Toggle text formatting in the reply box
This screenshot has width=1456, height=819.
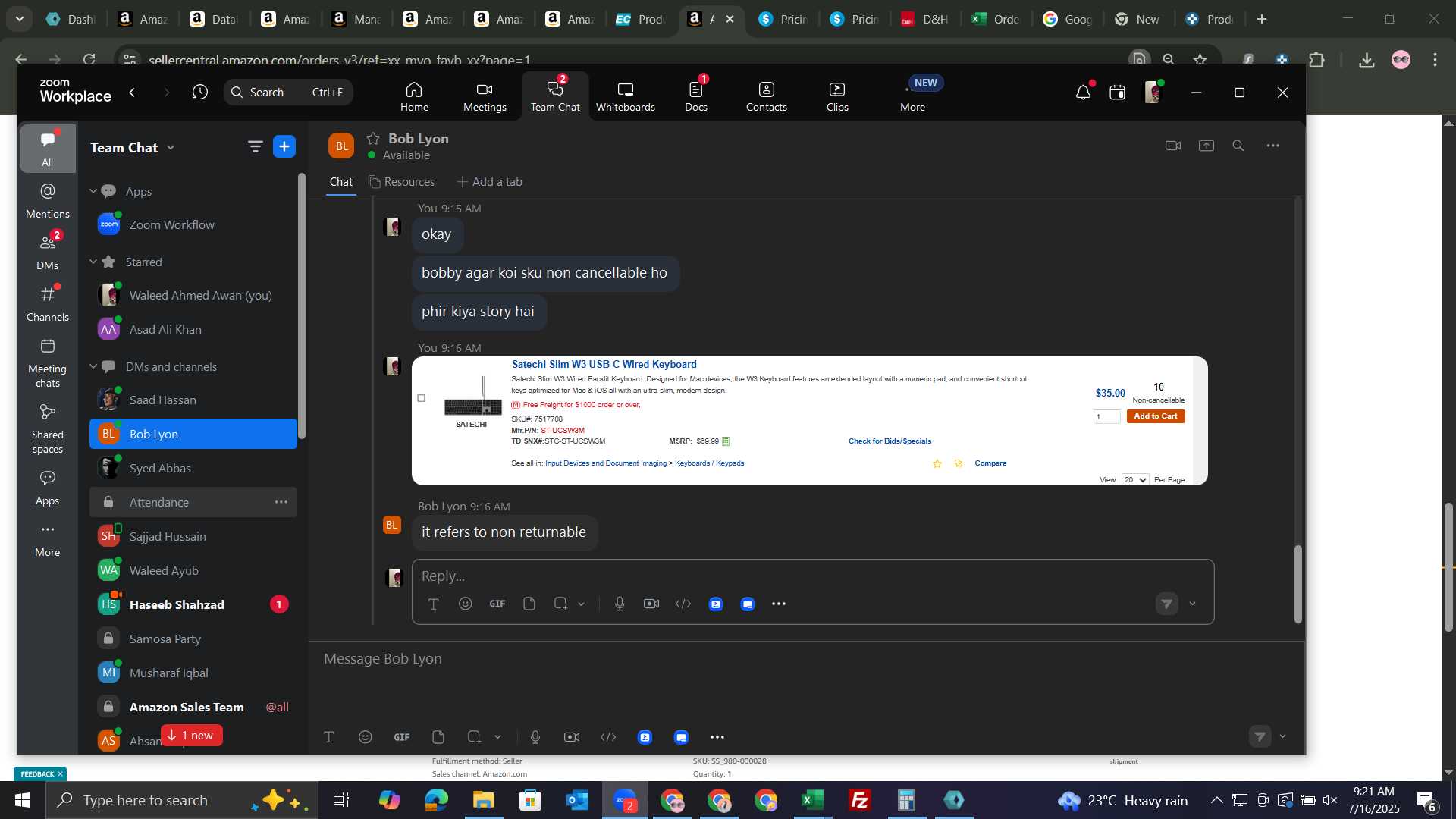tap(434, 604)
